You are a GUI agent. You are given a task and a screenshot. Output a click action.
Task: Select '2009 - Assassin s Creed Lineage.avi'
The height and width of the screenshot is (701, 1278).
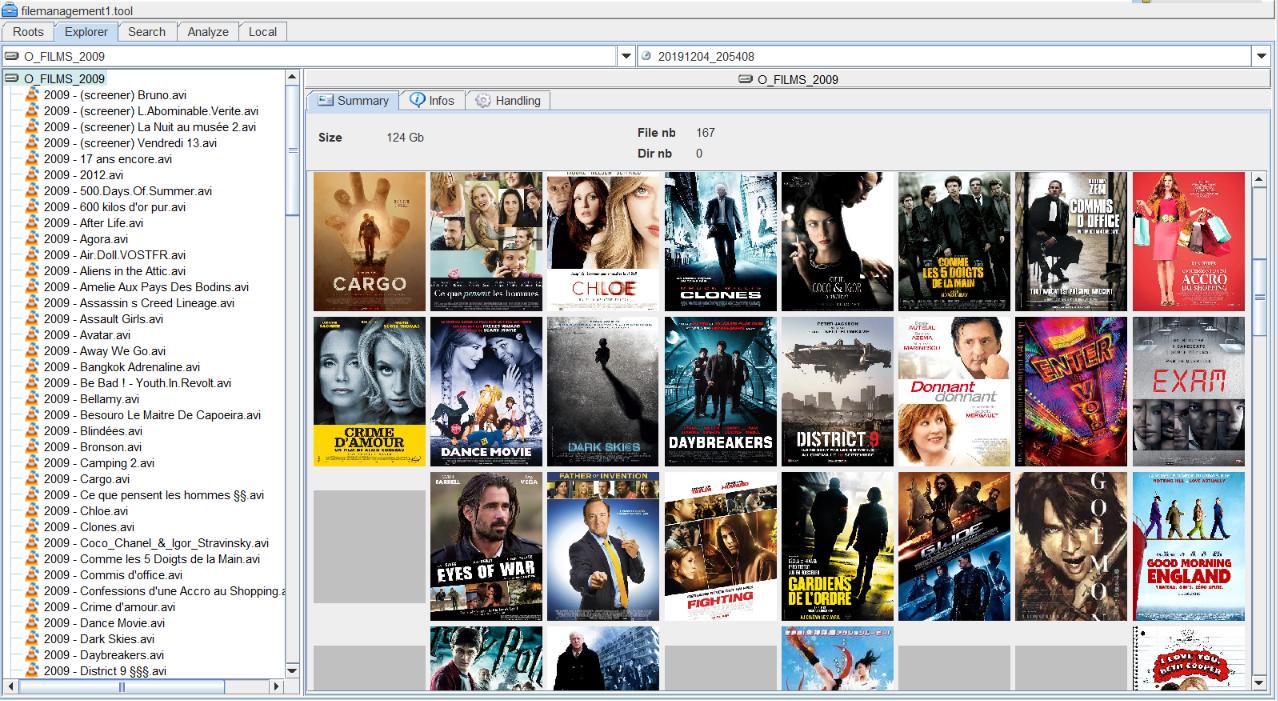coord(139,303)
